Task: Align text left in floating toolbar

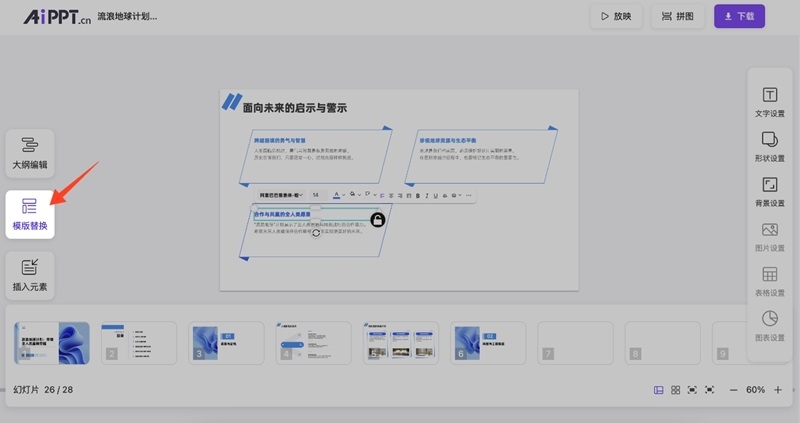Action: coord(382,195)
